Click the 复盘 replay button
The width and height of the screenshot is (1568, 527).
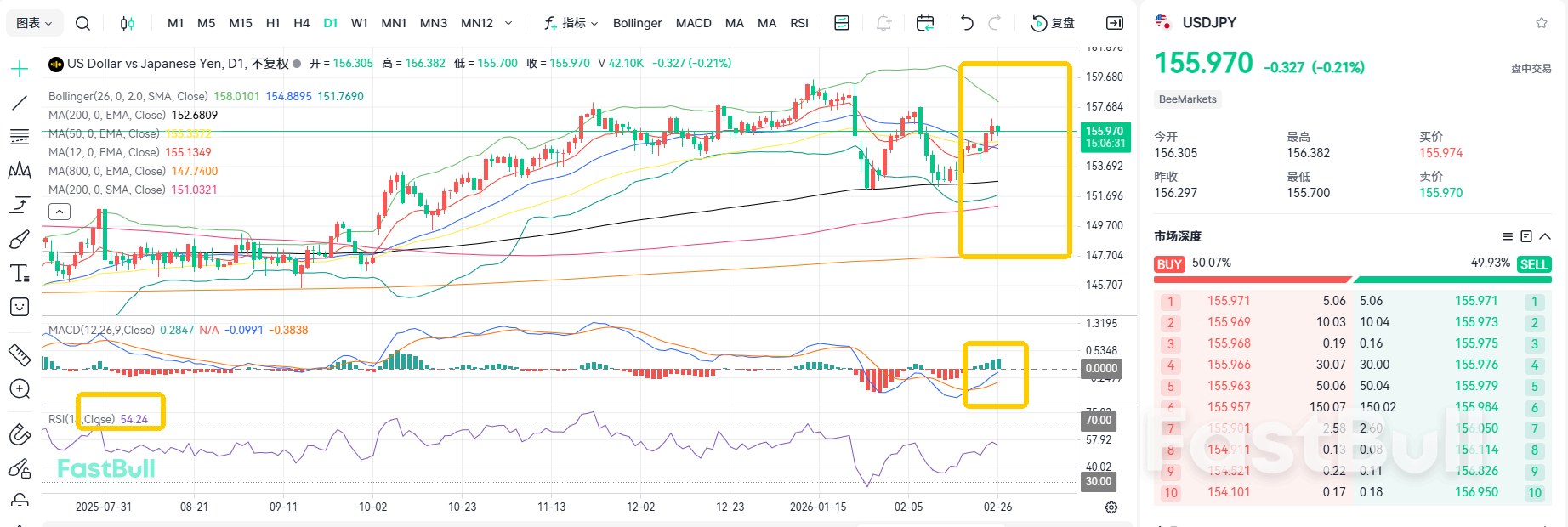[1053, 23]
